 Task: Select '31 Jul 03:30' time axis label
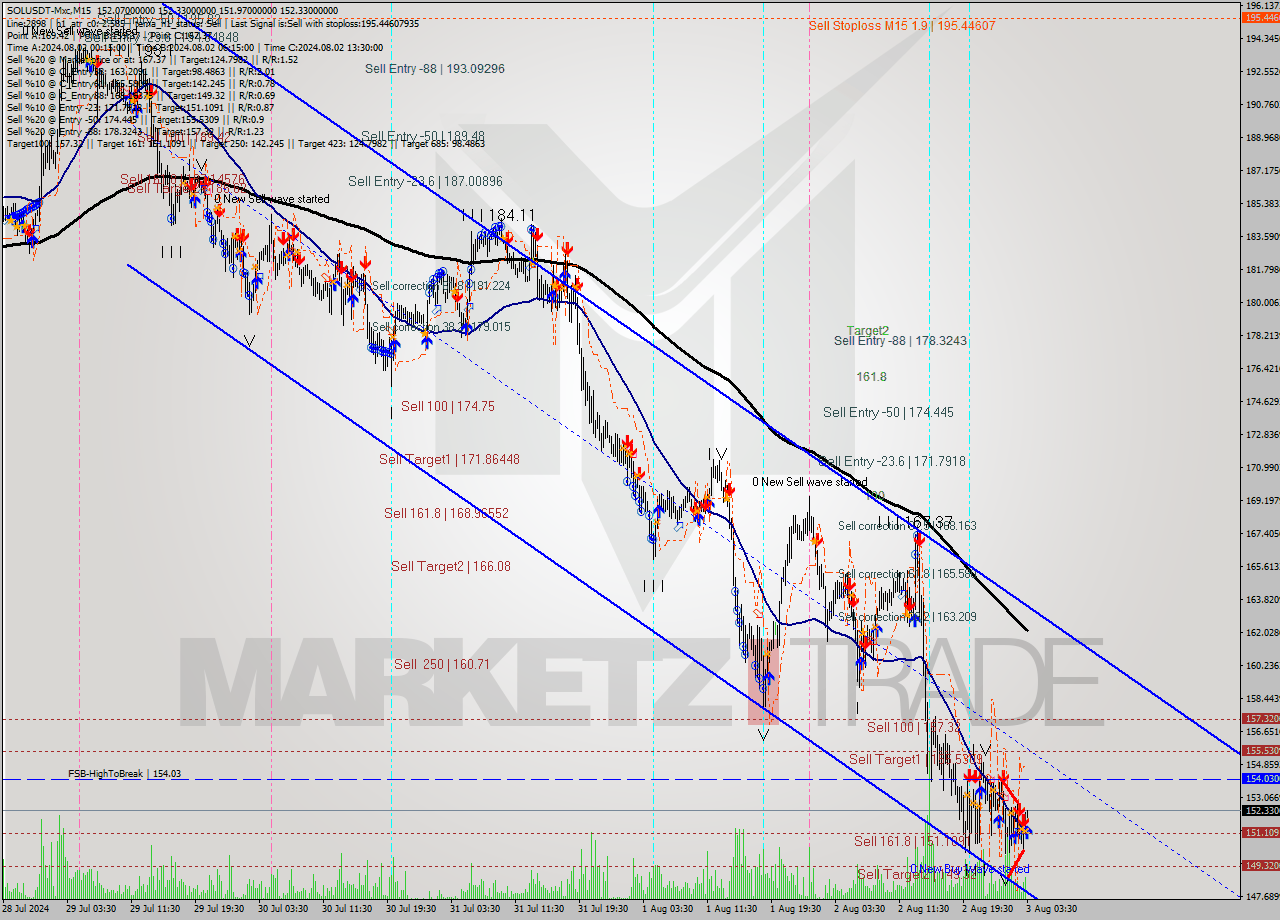pyautogui.click(x=475, y=908)
